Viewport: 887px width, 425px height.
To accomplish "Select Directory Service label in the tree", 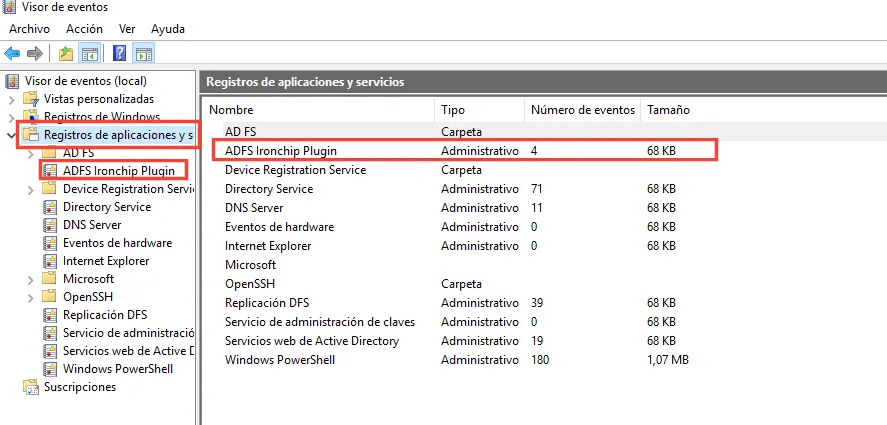I will click(107, 207).
